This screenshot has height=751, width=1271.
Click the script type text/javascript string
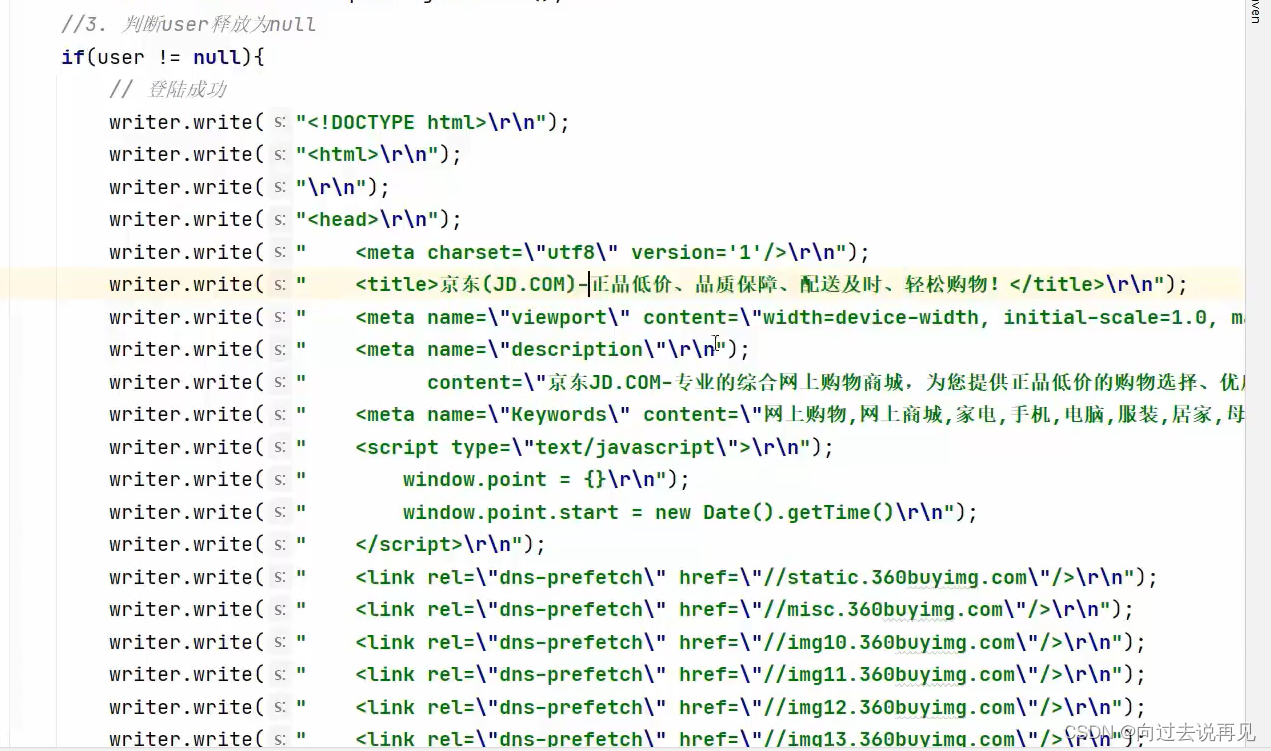pyautogui.click(x=553, y=447)
